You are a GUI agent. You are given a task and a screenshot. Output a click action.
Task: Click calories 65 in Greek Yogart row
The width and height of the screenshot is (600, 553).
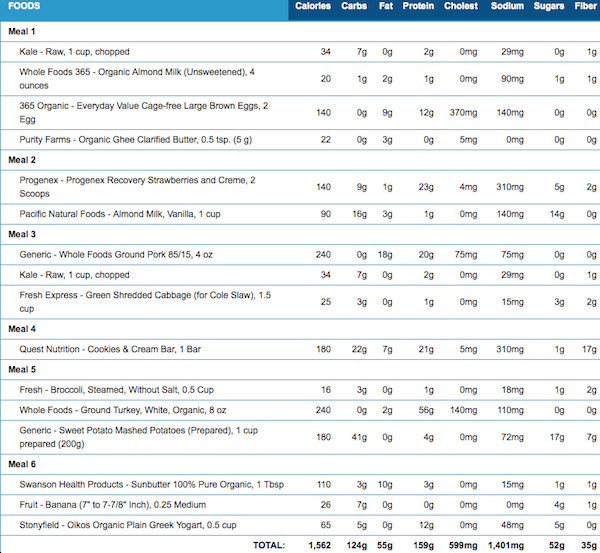[326, 525]
